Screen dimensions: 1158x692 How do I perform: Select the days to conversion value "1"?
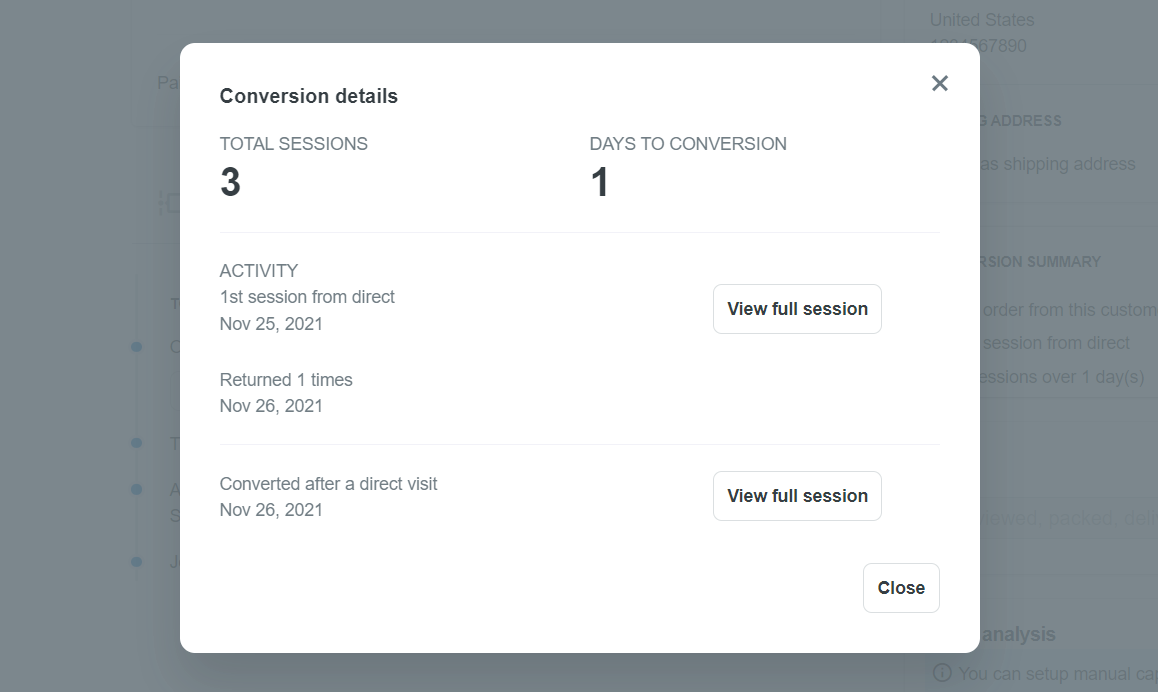tap(600, 183)
